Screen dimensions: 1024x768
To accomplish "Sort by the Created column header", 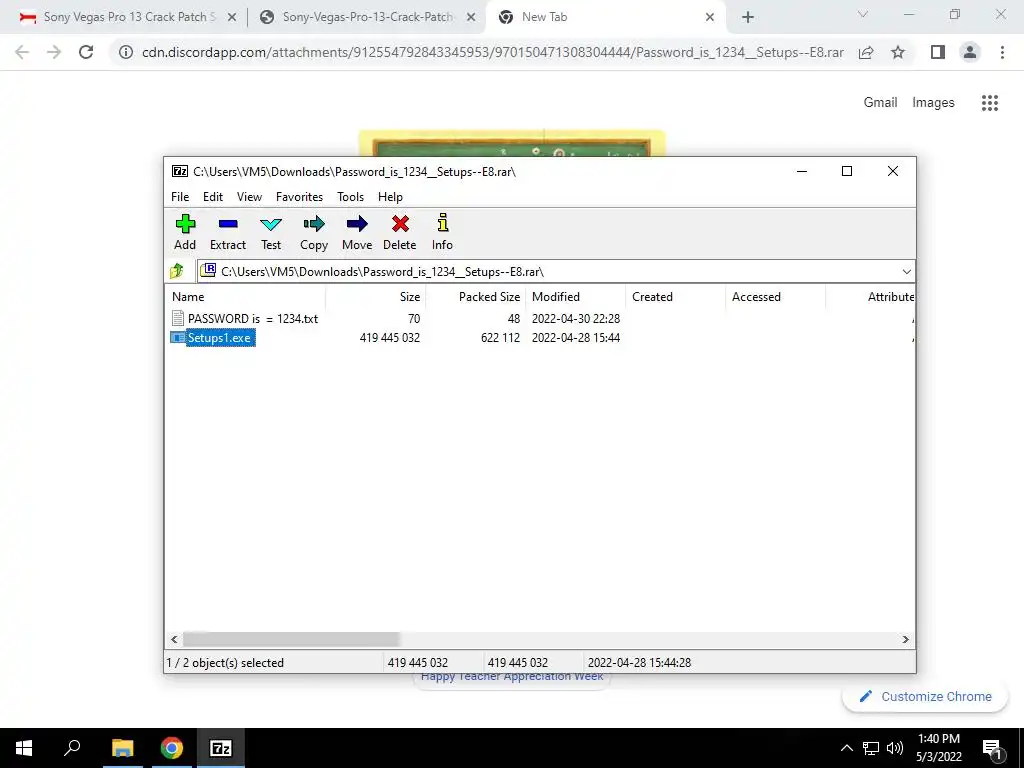I will click(675, 296).
